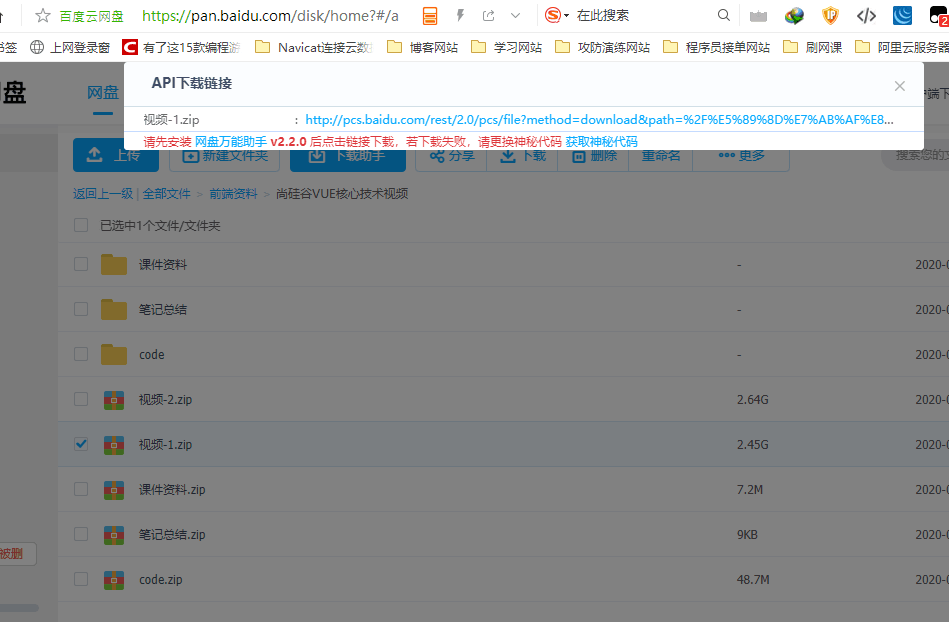
Task: Toggle the select-all checkbox
Action: pyautogui.click(x=80, y=225)
